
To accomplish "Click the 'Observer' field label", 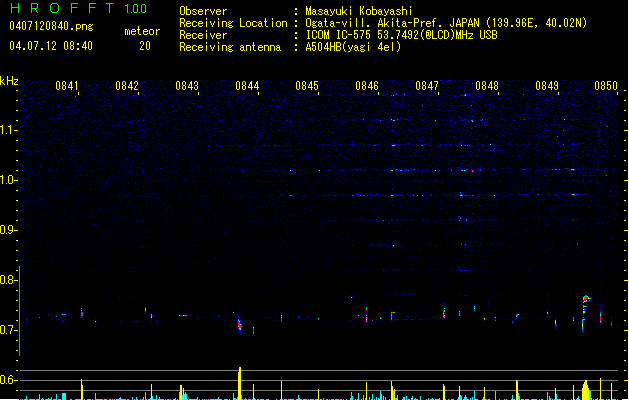I will pos(203,11).
